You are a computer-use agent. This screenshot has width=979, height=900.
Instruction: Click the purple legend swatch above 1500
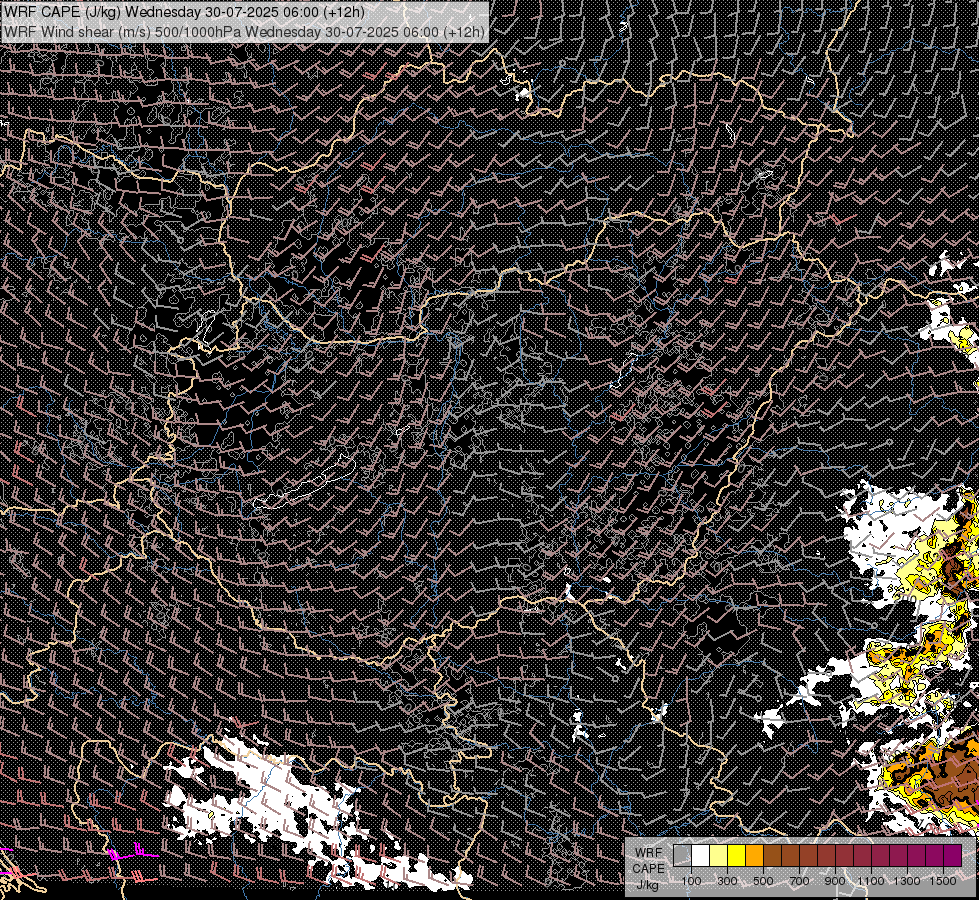click(x=953, y=856)
